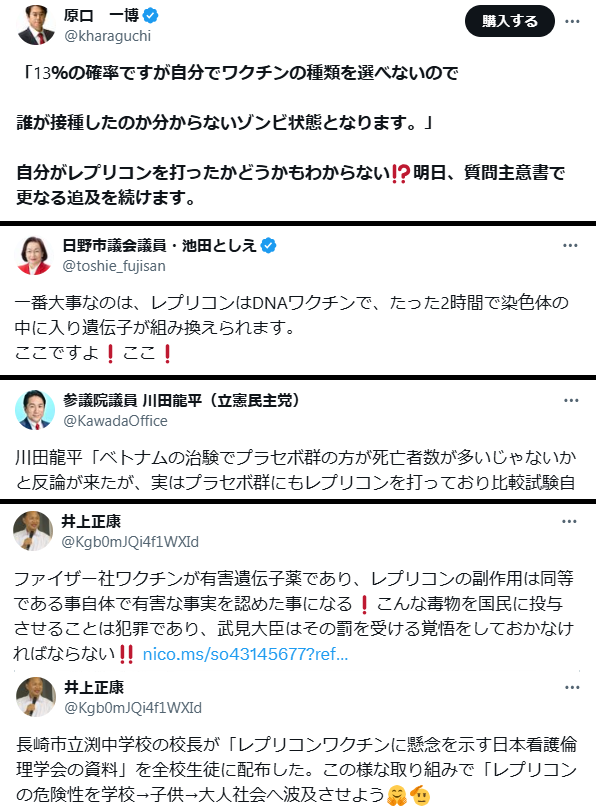Open the nico.ms/so43145677 link

245,654
